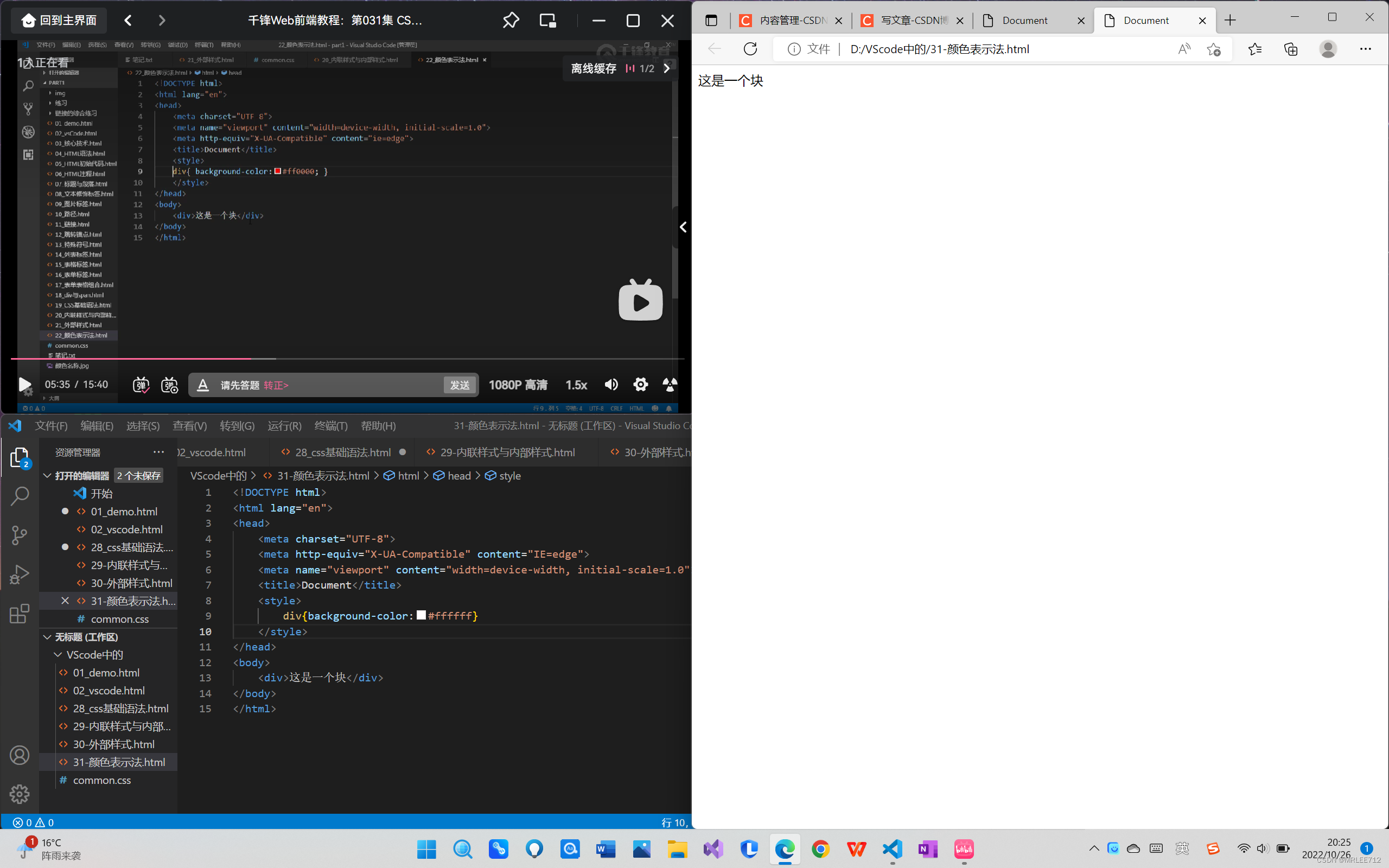Image resolution: width=1389 pixels, height=868 pixels.
Task: Collapse 无标题 (工作区) section
Action: click(x=48, y=637)
